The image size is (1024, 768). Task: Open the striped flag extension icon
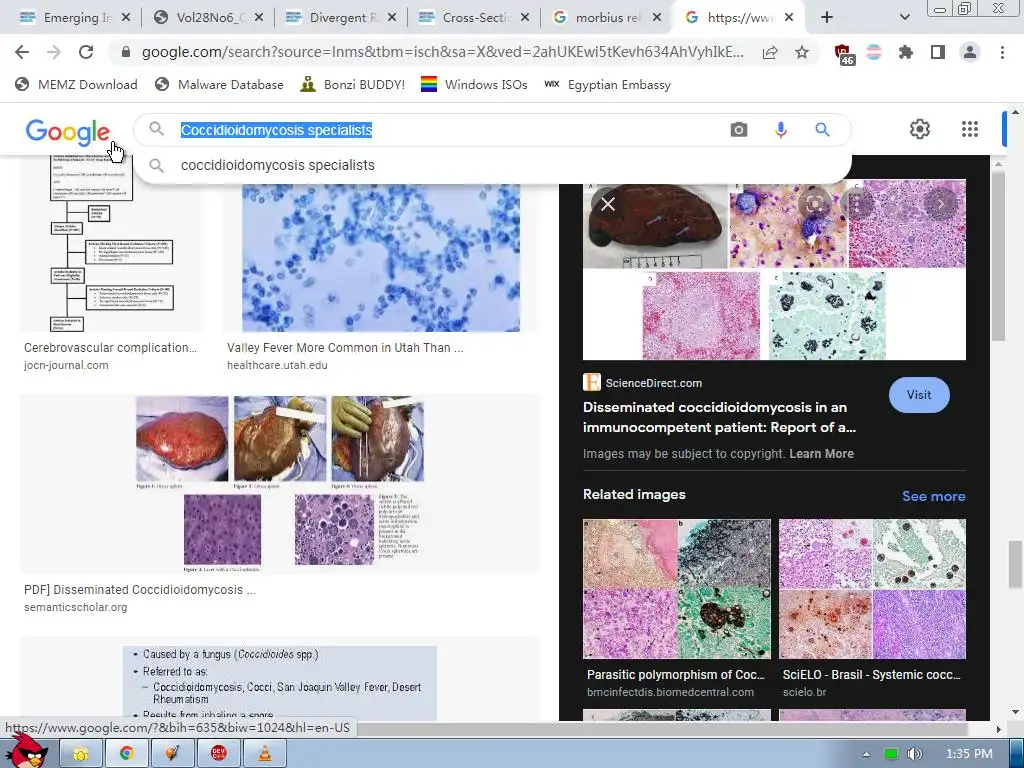pyautogui.click(x=874, y=52)
